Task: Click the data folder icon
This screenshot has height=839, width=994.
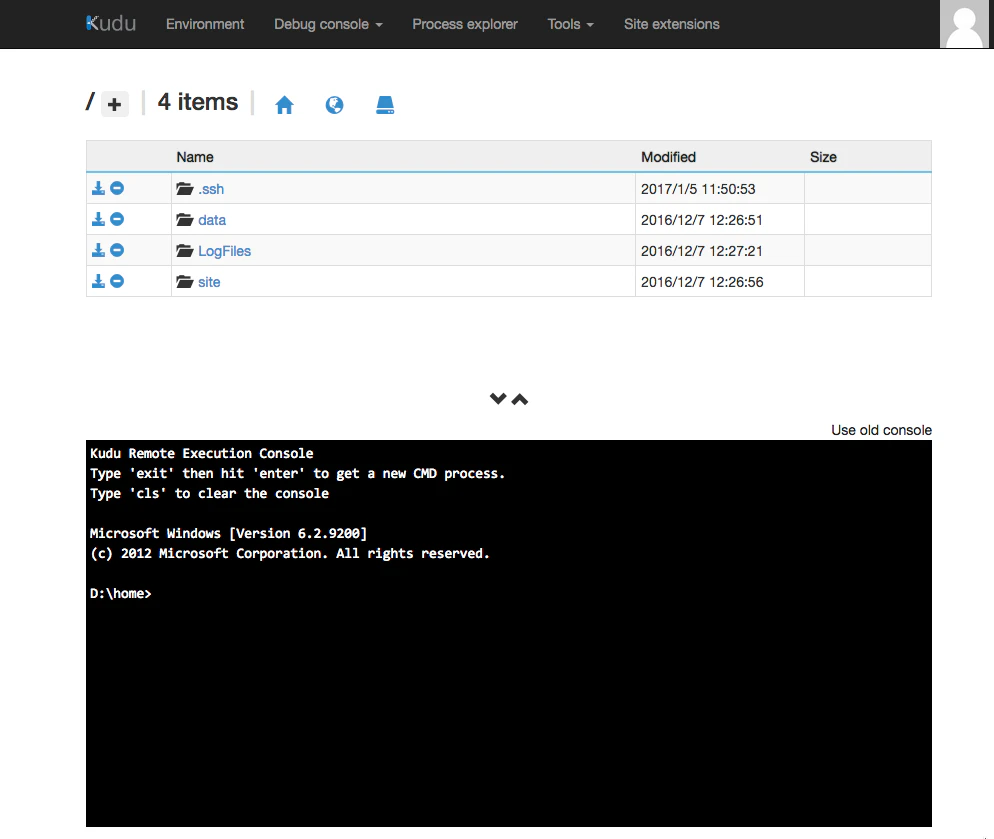Action: point(184,219)
